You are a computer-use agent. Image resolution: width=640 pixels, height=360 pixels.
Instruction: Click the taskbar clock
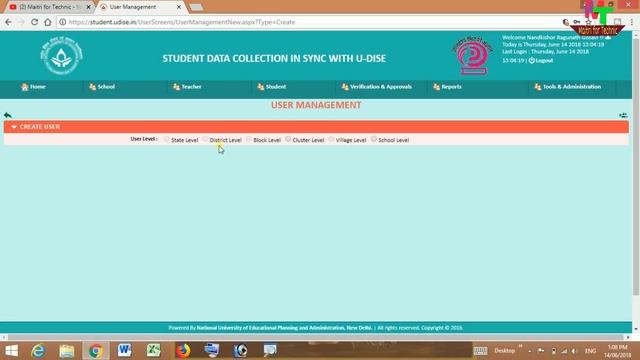click(x=618, y=351)
